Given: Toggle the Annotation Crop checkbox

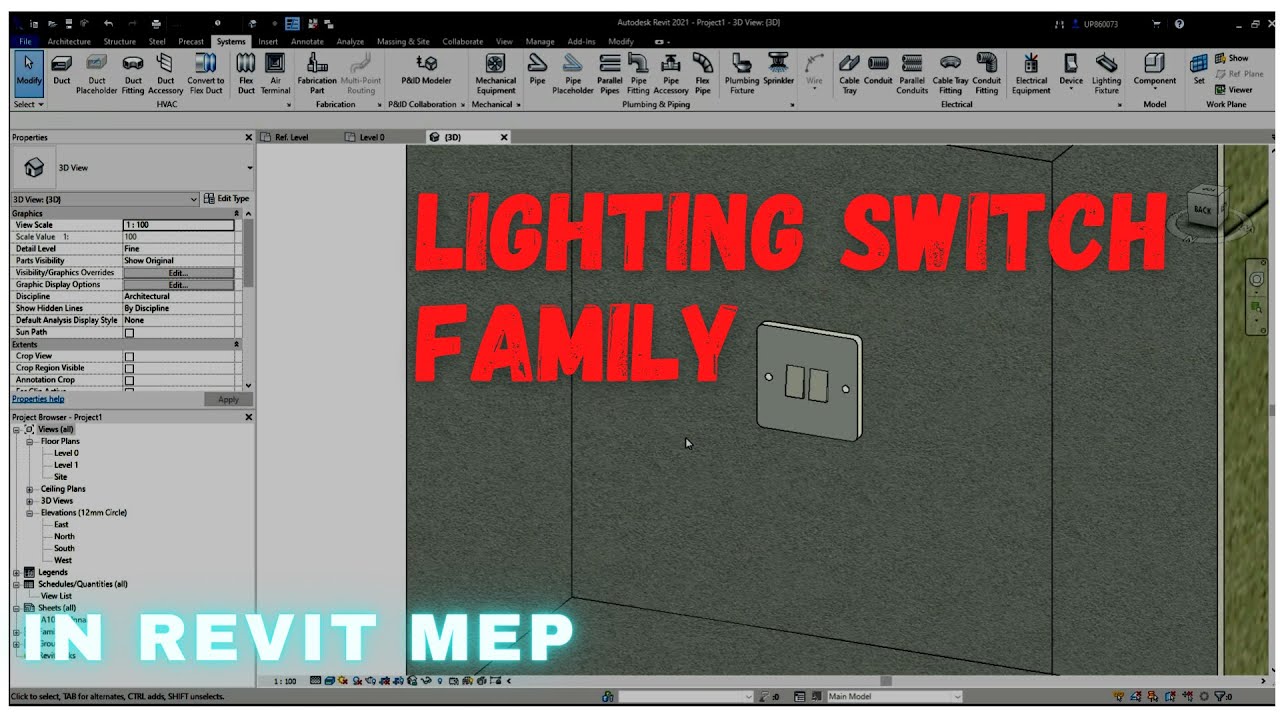Looking at the screenshot, I should (129, 380).
